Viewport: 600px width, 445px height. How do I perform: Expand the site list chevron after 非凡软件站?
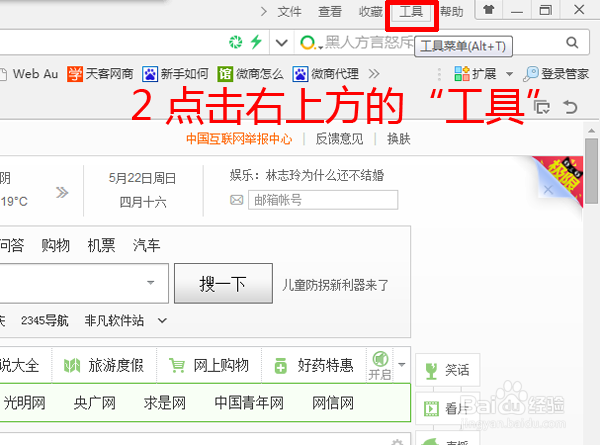coord(163,321)
